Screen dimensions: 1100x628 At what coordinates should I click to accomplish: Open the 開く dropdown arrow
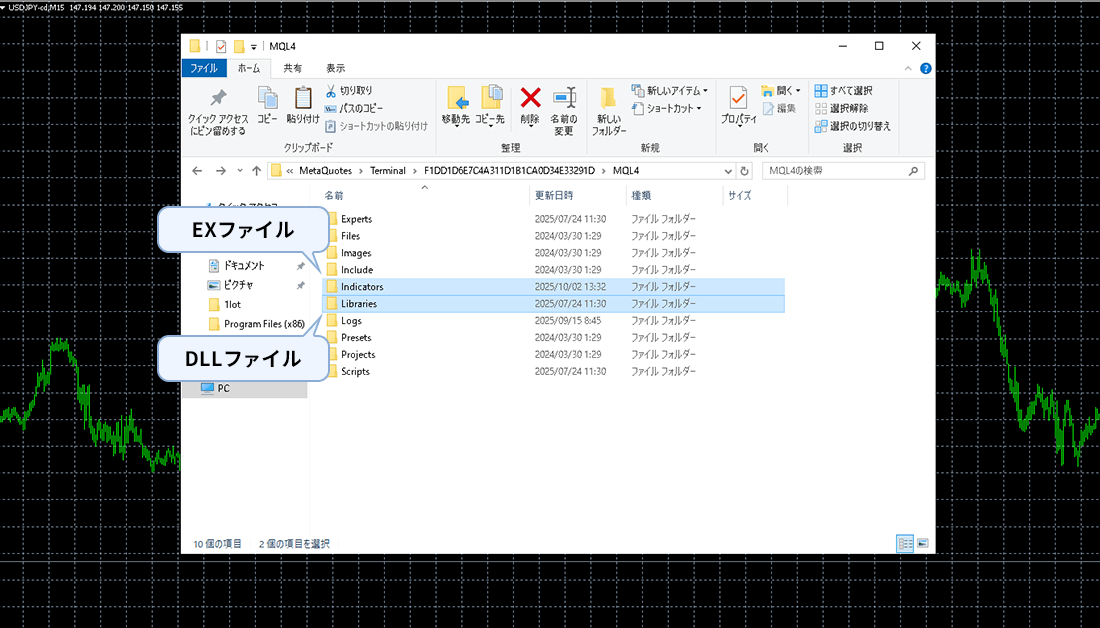tap(797, 90)
